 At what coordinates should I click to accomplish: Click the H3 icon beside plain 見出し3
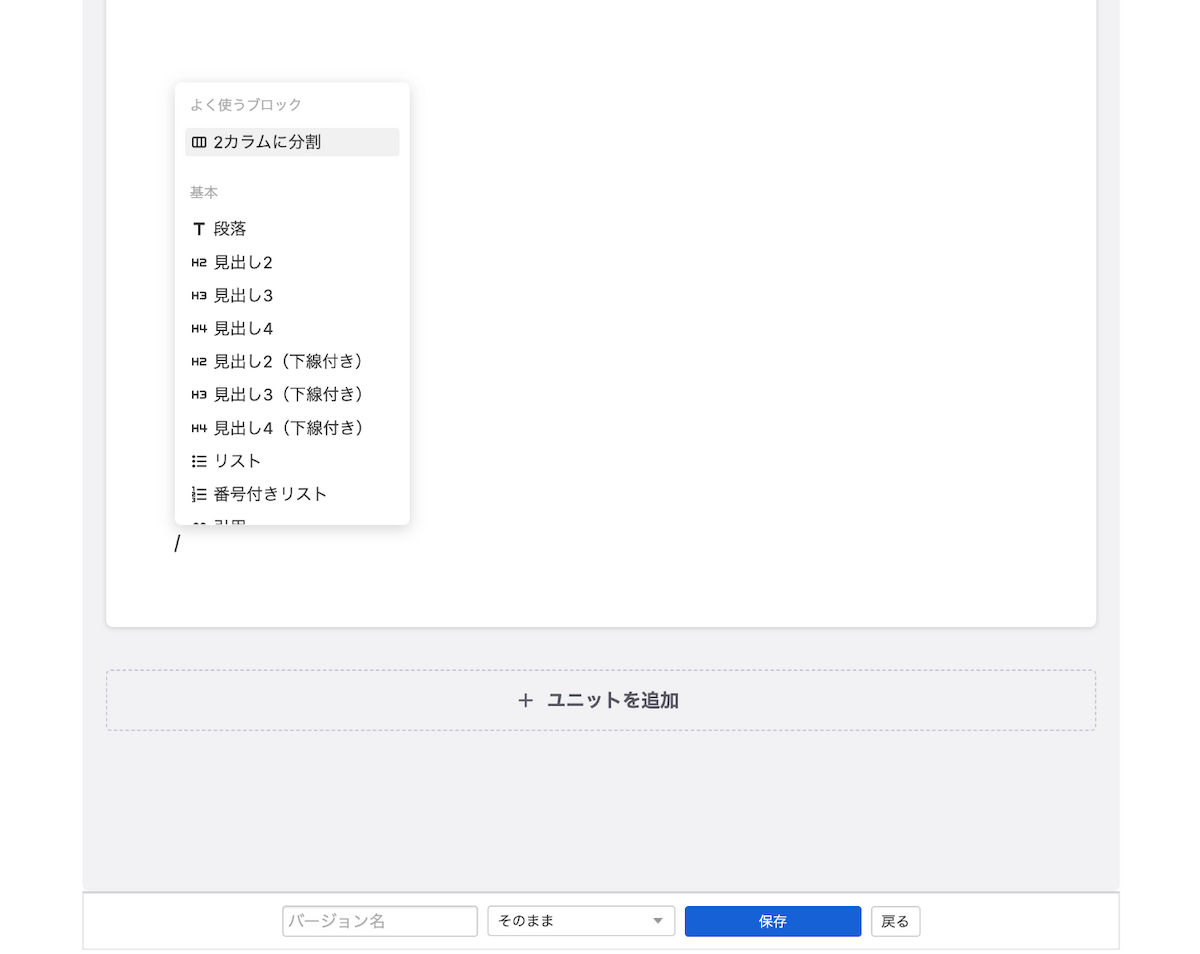pos(199,296)
